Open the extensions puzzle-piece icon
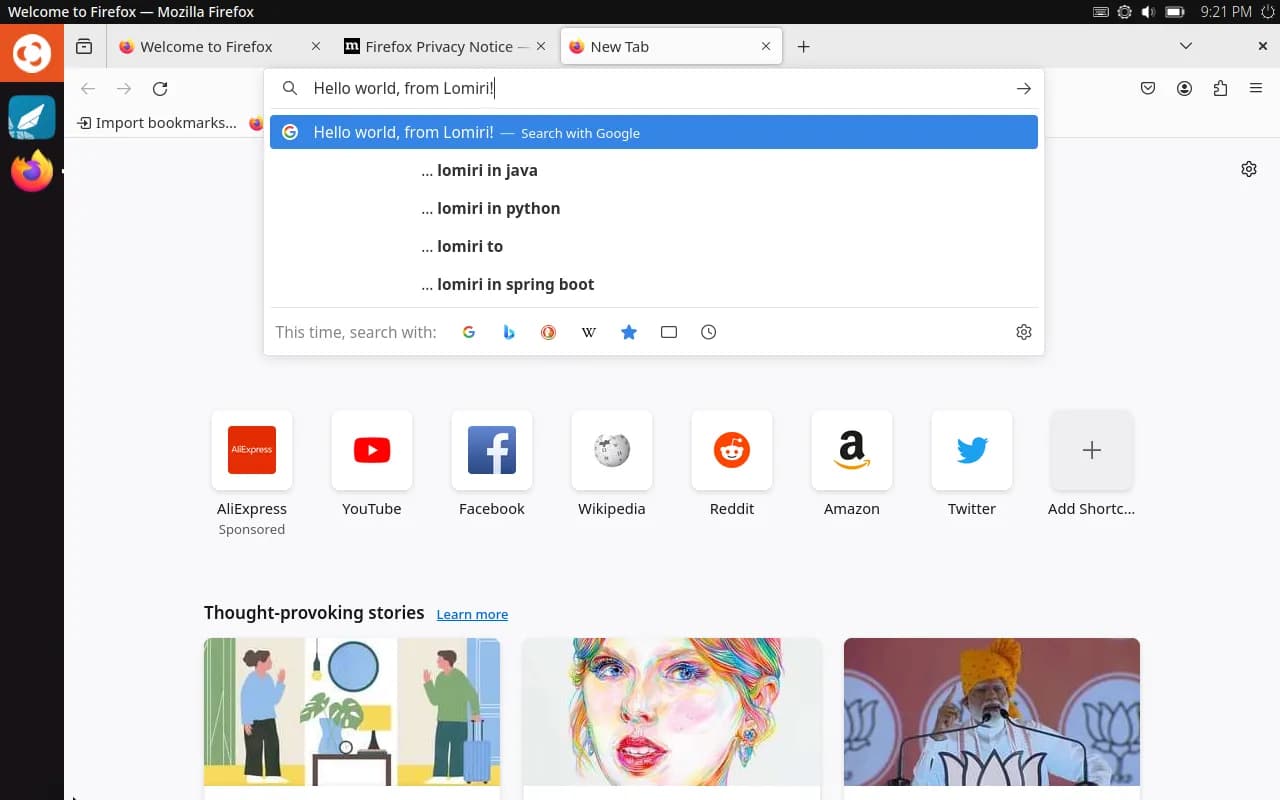 (1220, 88)
